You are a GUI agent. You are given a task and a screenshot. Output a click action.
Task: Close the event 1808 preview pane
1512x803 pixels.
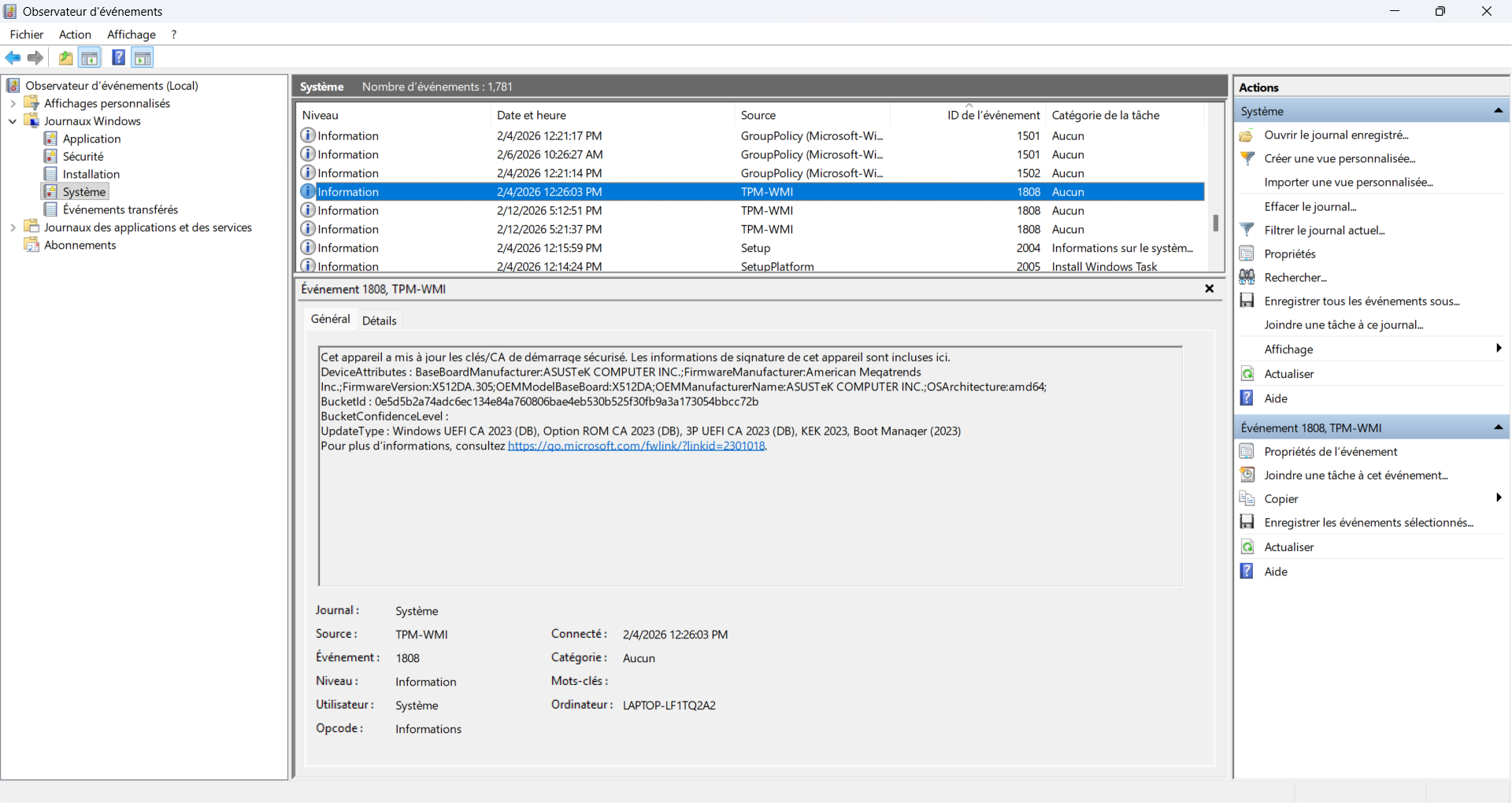pyautogui.click(x=1209, y=289)
